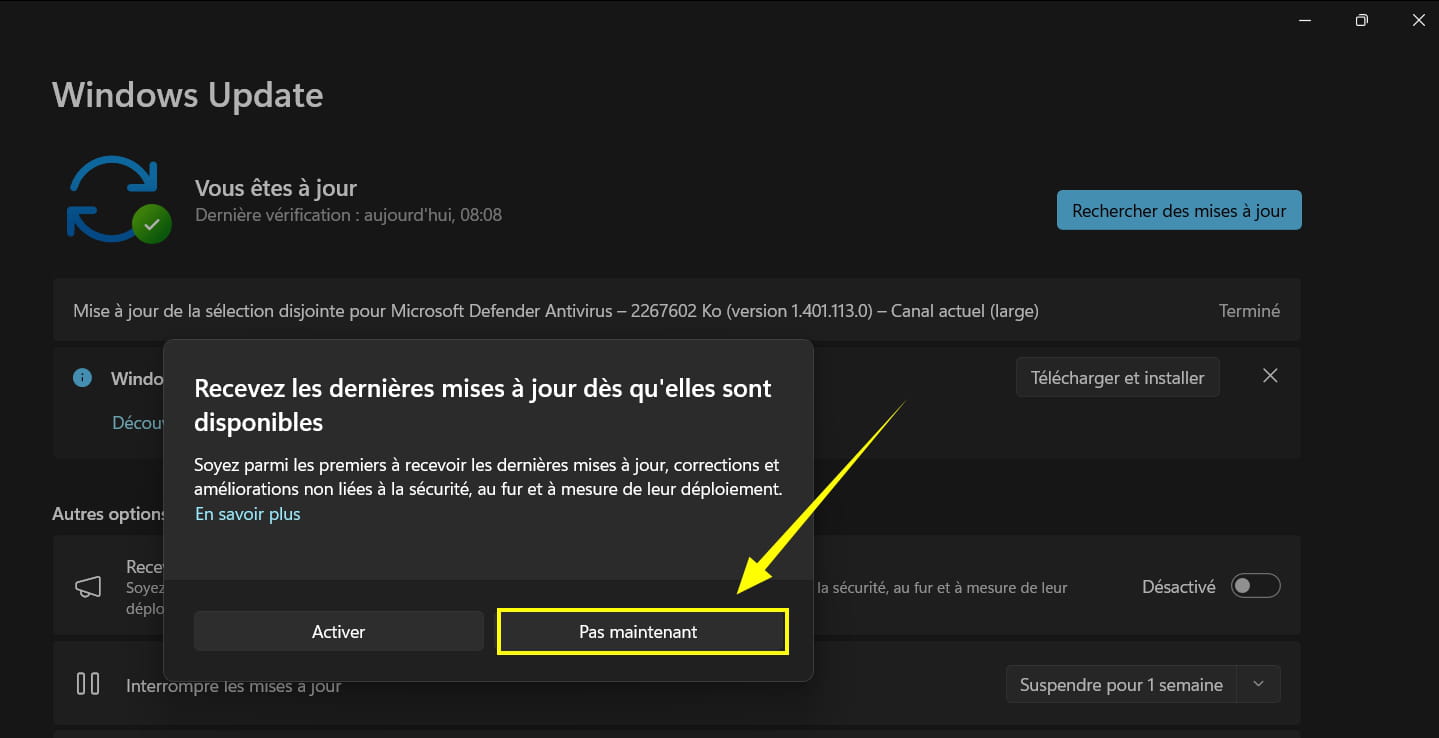1439x738 pixels.
Task: Click Interrompre les mises à jour label
Action: (234, 686)
